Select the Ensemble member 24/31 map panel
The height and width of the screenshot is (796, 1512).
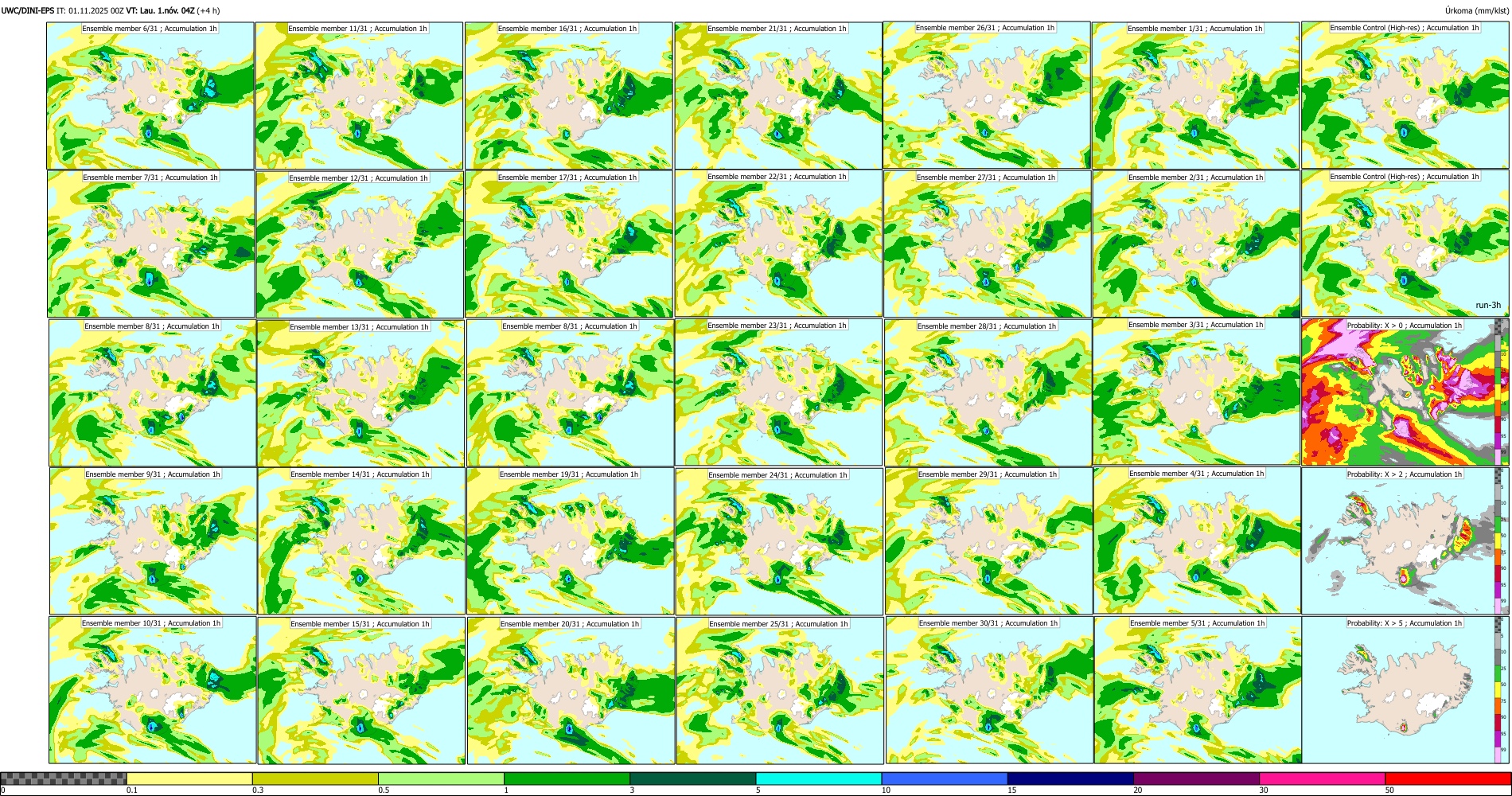point(779,541)
